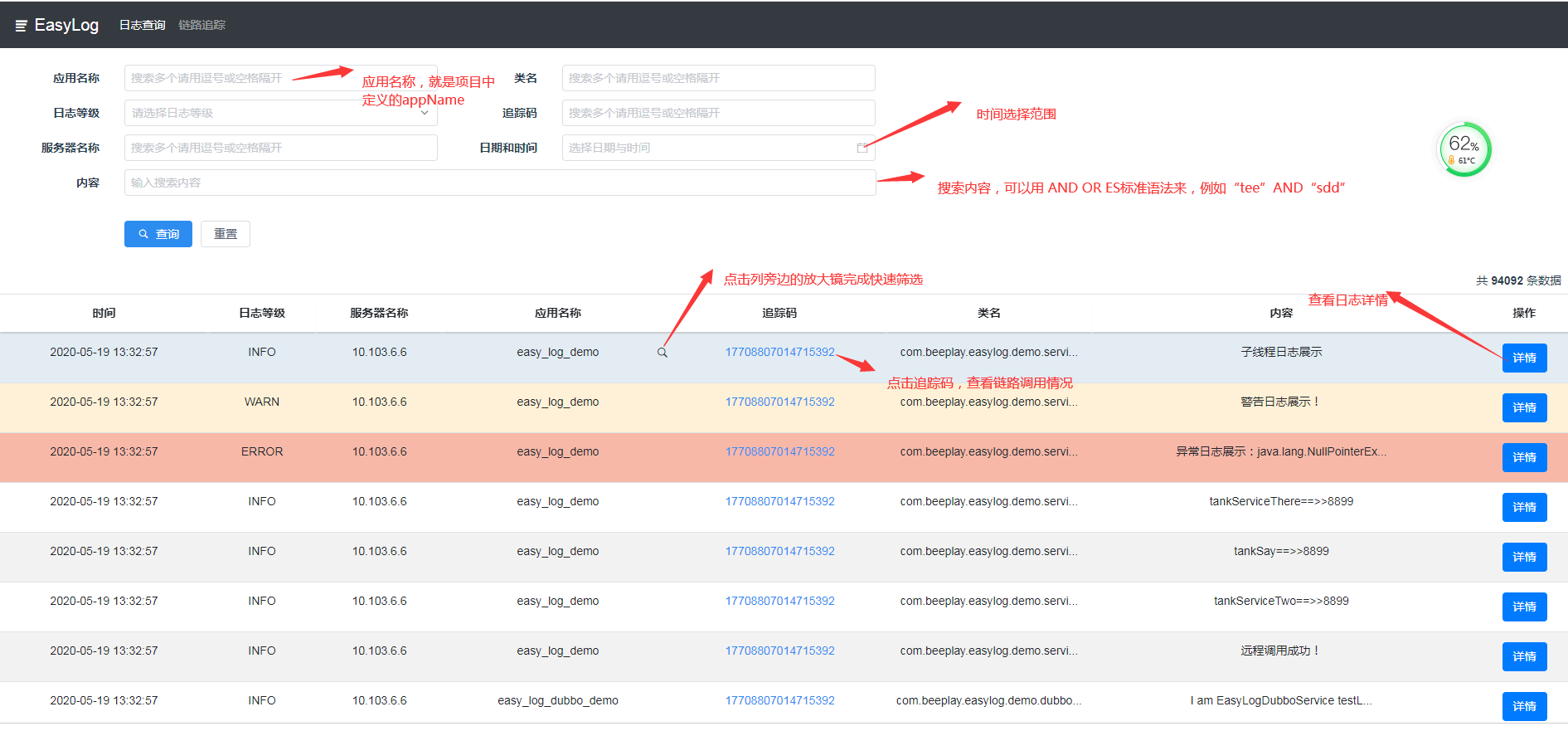1568x731 pixels.
Task: Open the 日期和时间 date picker field
Action: 718,148
